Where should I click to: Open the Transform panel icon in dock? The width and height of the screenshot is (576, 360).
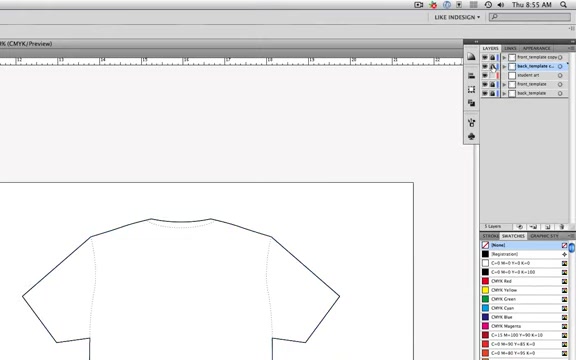pos(471,89)
